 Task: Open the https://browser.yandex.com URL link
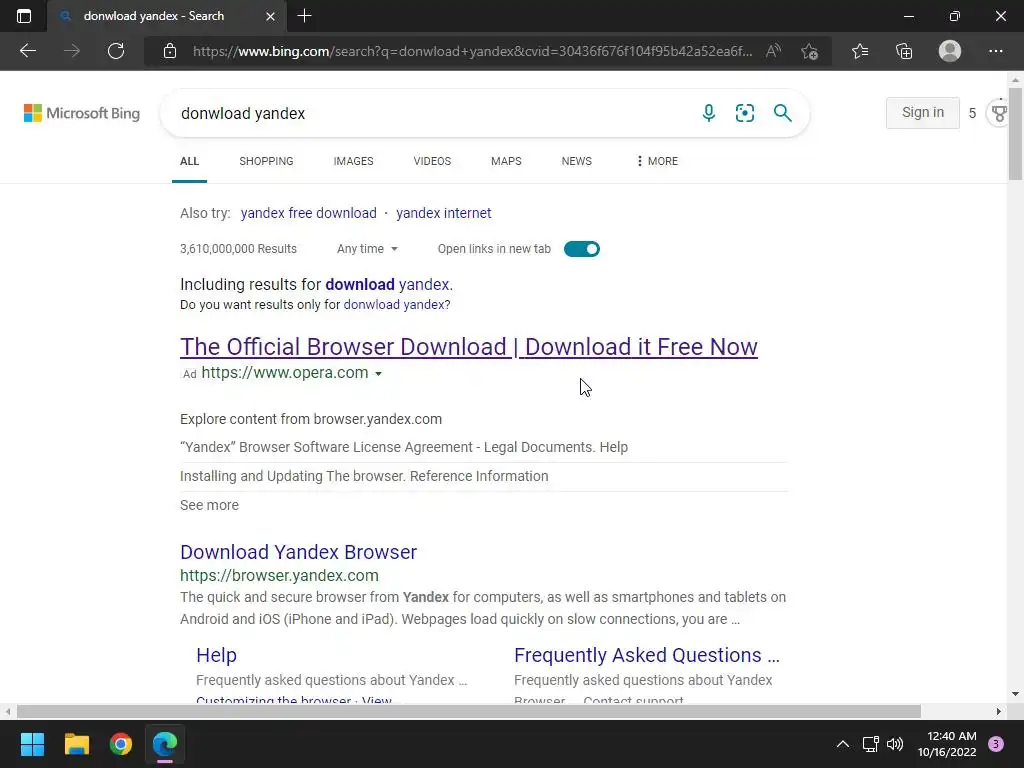tap(280, 575)
